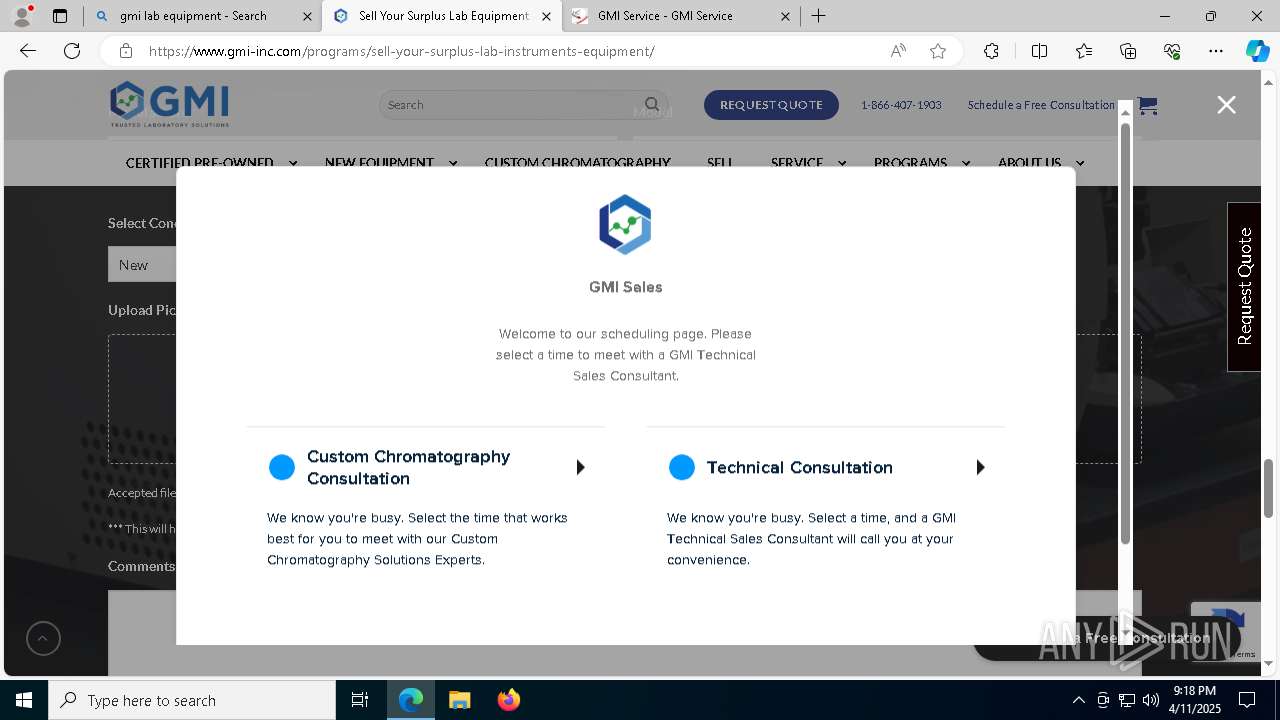The height and width of the screenshot is (720, 1280).
Task: Open Read Aloud icon in address bar
Action: 898,51
